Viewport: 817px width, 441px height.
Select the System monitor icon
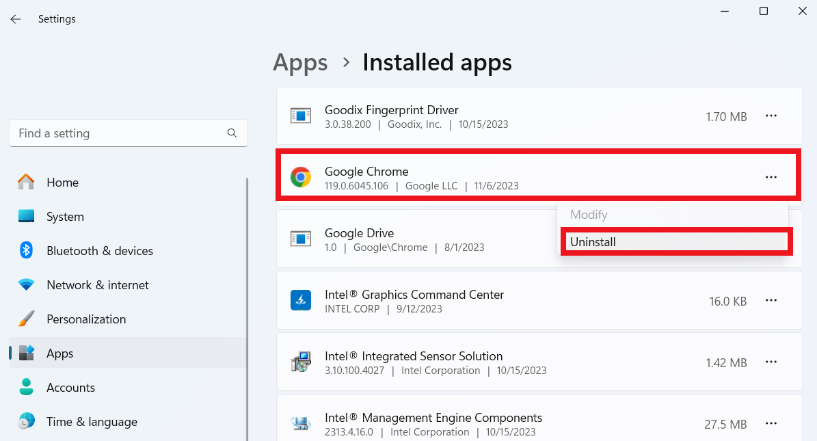(26, 216)
